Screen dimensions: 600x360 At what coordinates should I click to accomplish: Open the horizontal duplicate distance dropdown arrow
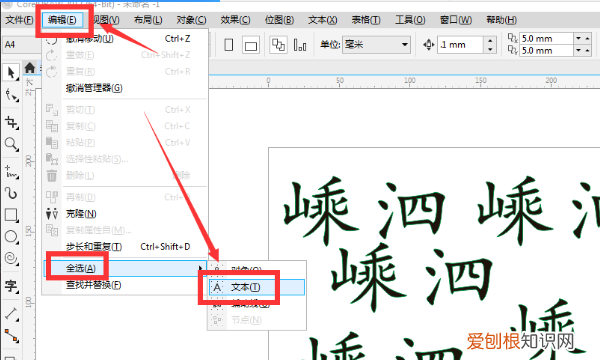tap(578, 38)
